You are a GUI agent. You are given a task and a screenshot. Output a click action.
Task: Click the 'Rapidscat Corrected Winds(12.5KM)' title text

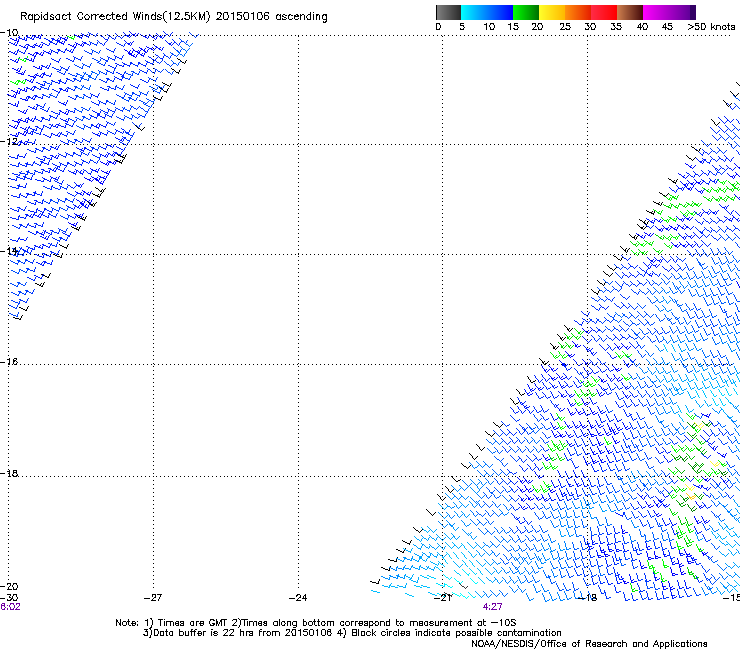click(115, 17)
